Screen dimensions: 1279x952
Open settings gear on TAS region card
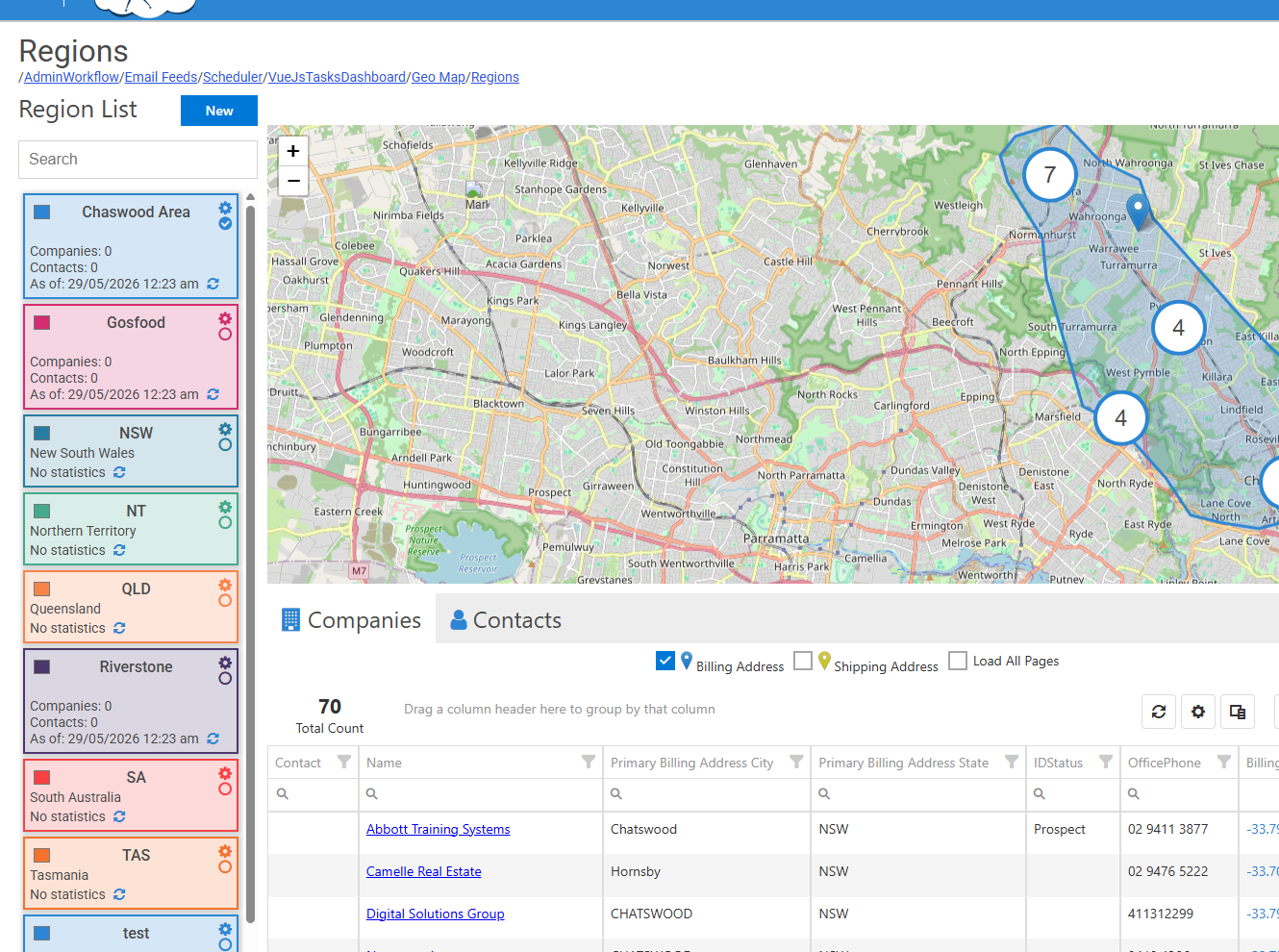(x=225, y=851)
